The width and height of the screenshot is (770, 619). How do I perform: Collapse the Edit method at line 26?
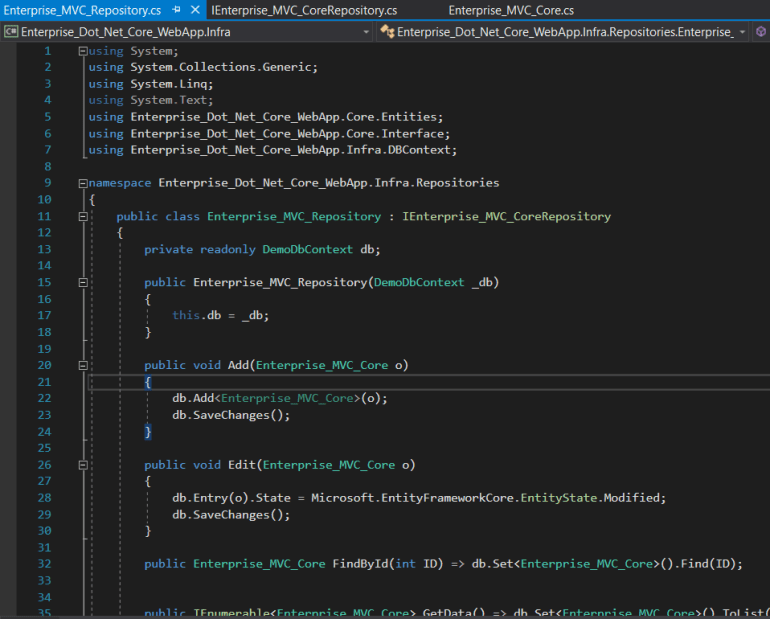click(83, 465)
